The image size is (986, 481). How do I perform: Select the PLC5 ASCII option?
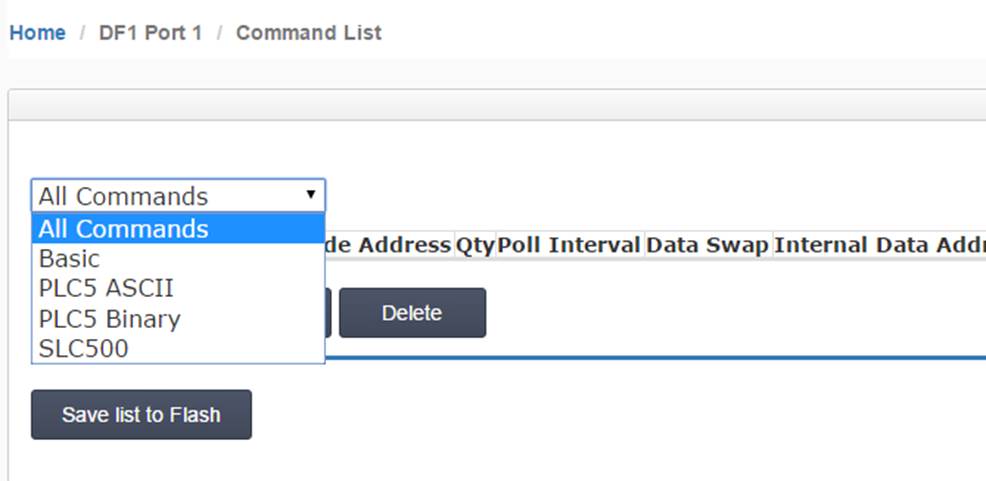pos(178,288)
